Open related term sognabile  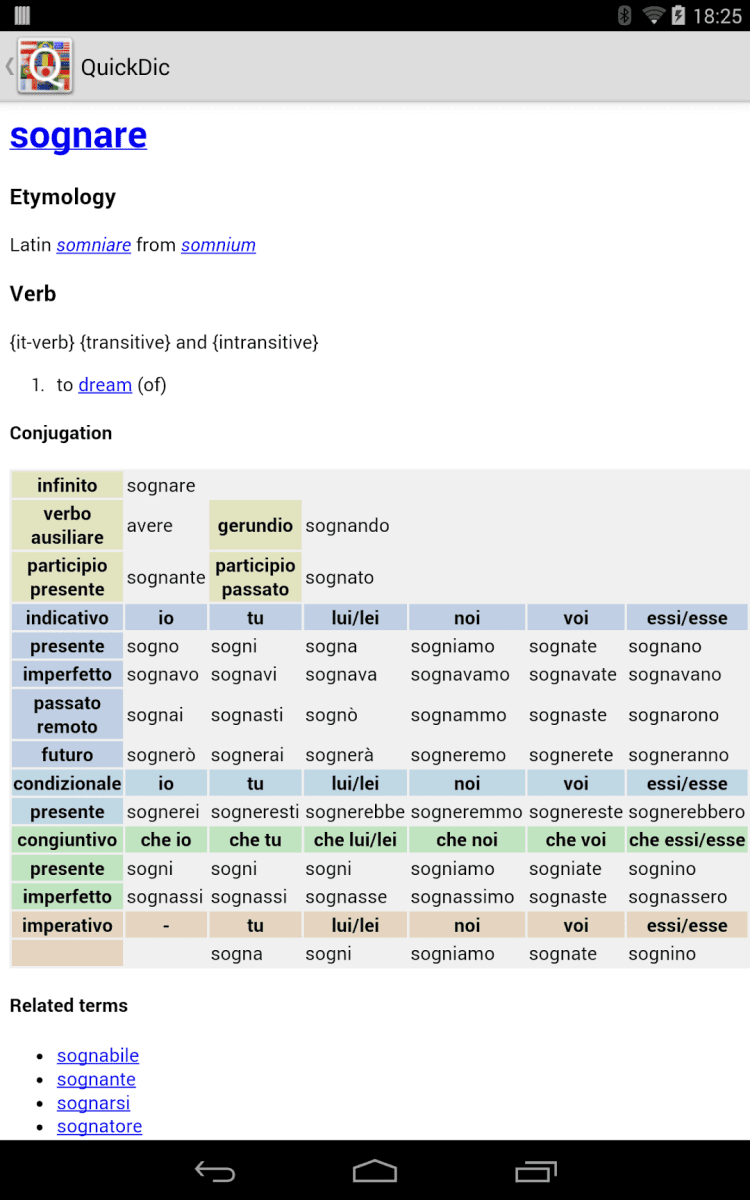point(98,1056)
